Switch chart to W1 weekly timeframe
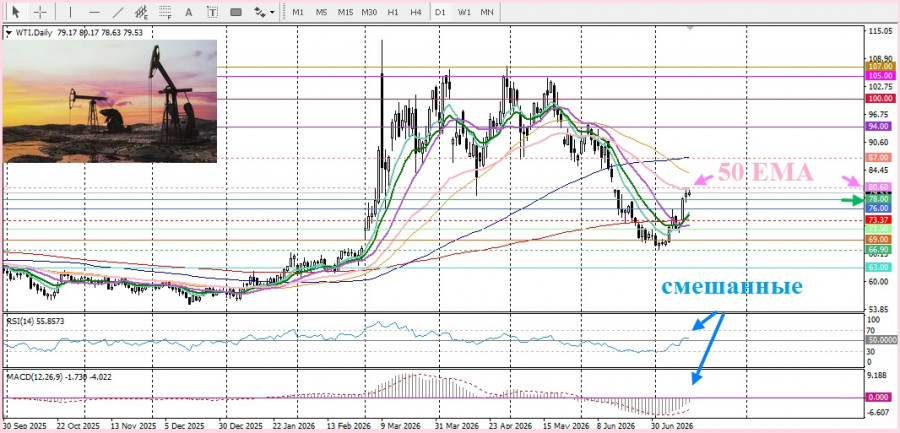Screen dimensions: 900x433 [x=464, y=11]
